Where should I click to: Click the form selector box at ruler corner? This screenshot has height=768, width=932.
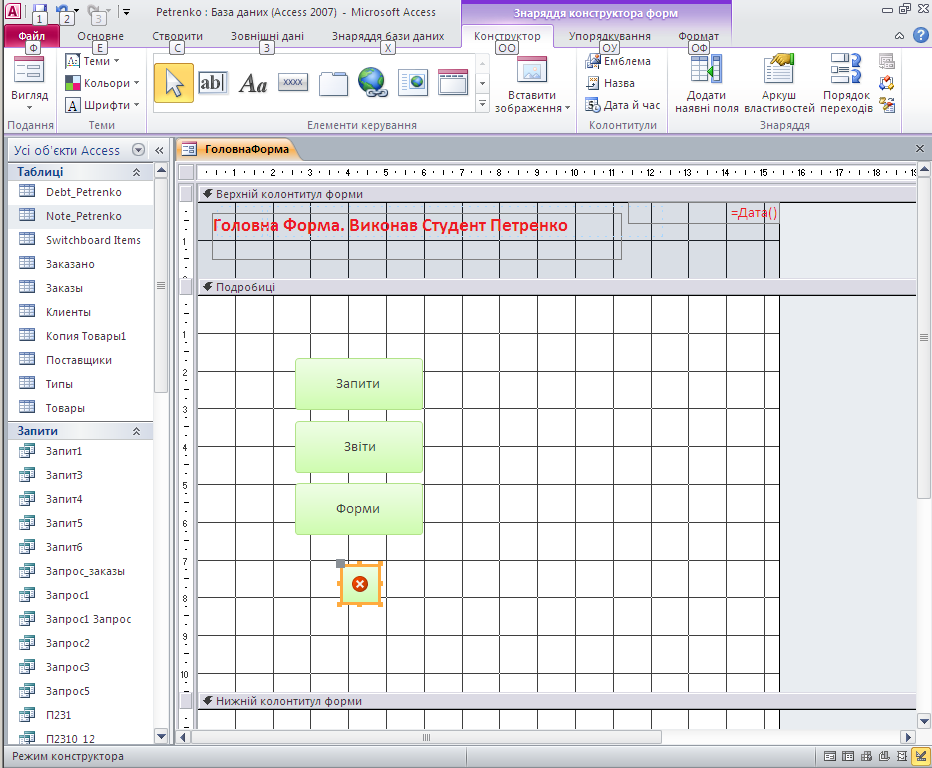click(187, 172)
